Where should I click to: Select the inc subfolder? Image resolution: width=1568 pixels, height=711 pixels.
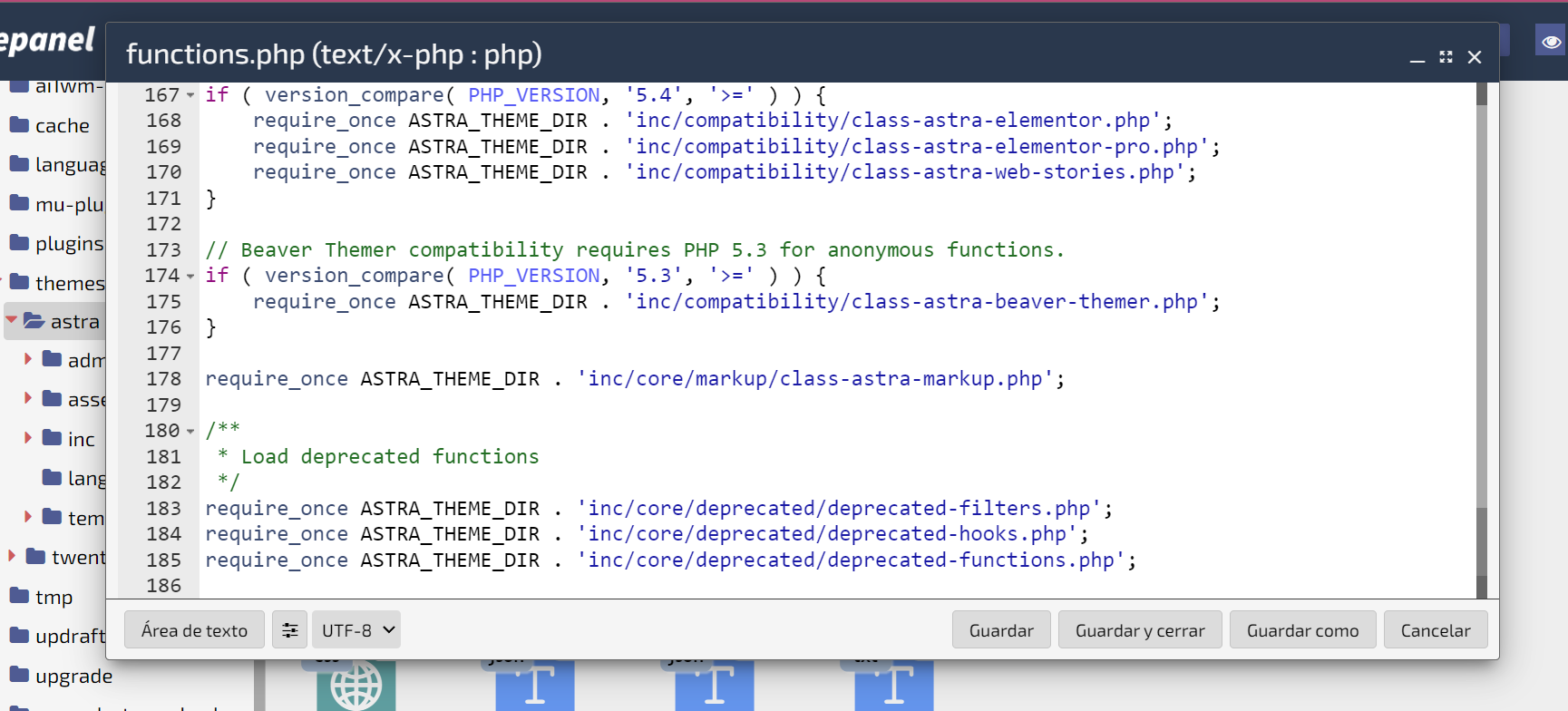coord(81,440)
